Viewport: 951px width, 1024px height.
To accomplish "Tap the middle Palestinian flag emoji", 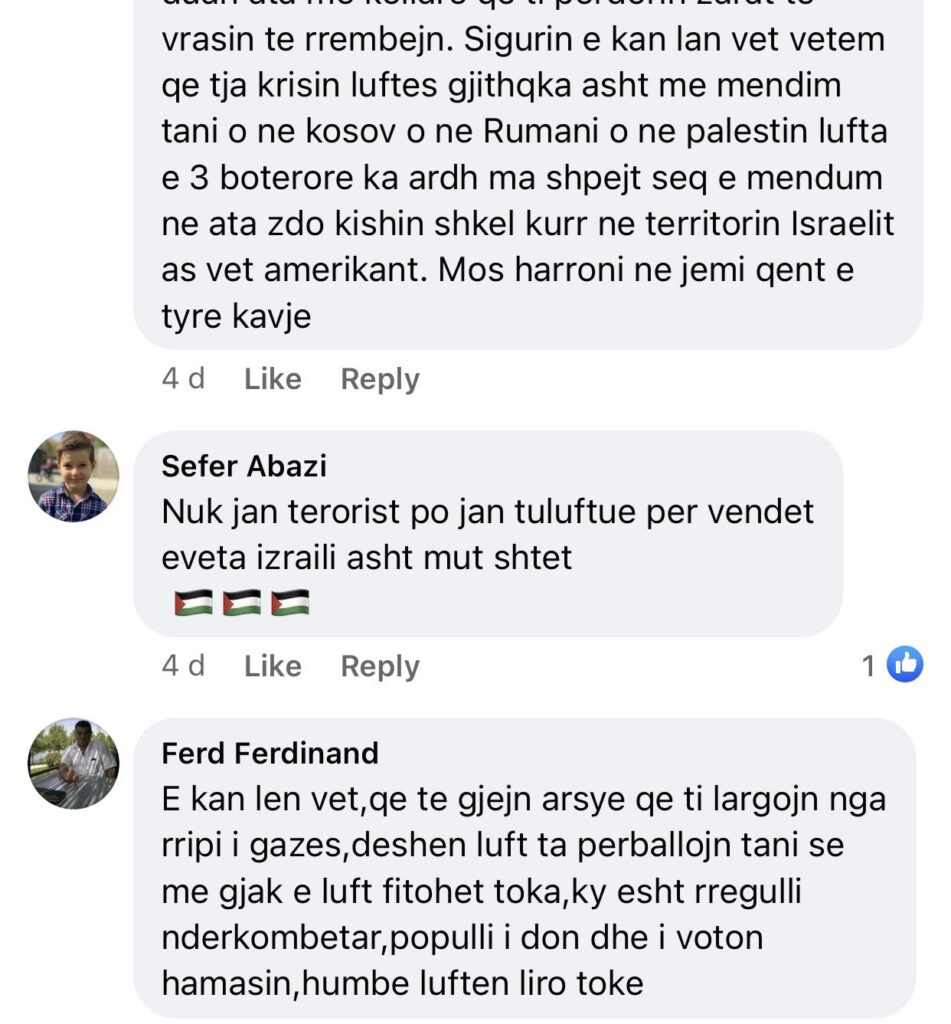I will (x=241, y=603).
